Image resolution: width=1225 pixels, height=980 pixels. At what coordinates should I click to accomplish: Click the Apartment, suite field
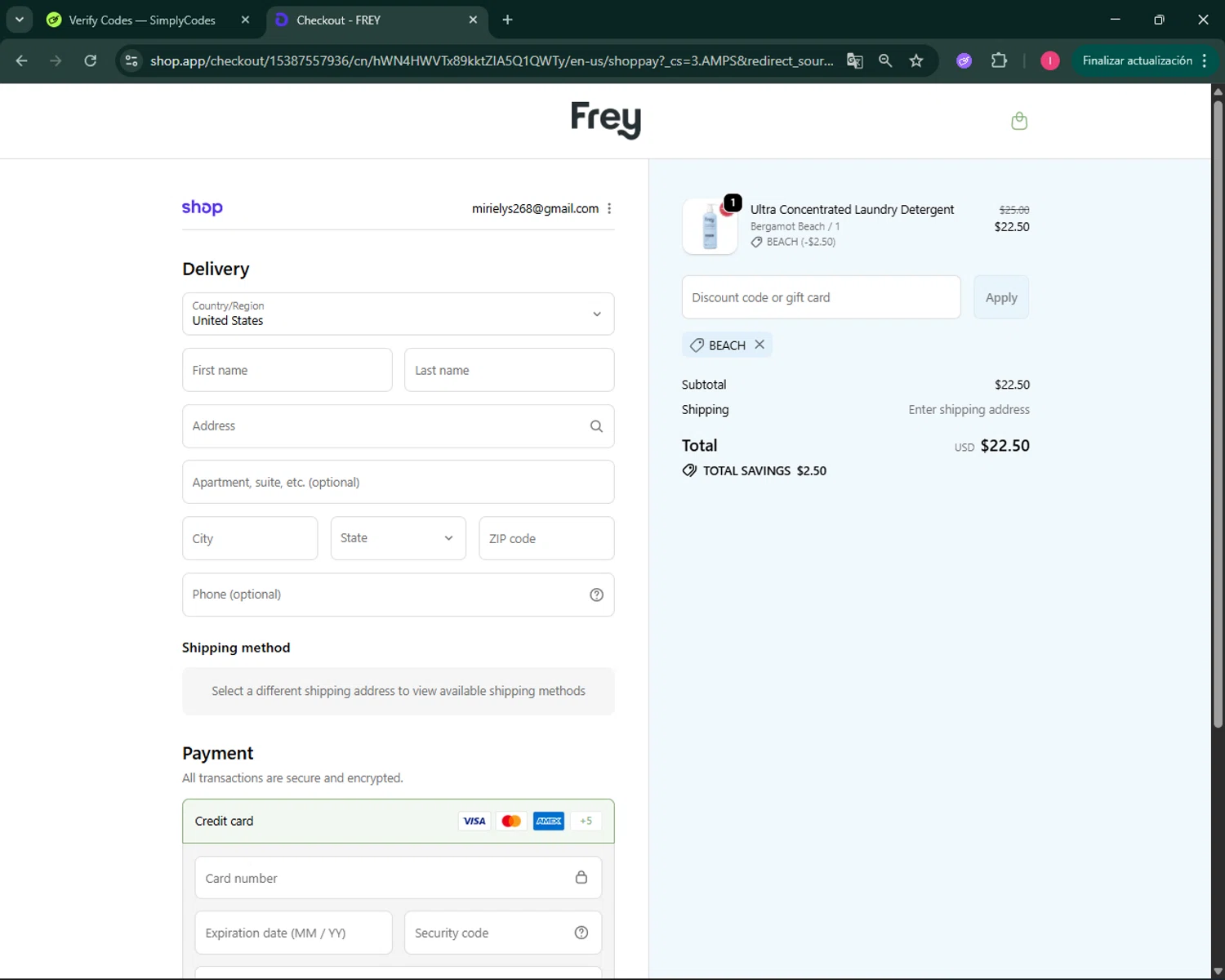(x=399, y=482)
